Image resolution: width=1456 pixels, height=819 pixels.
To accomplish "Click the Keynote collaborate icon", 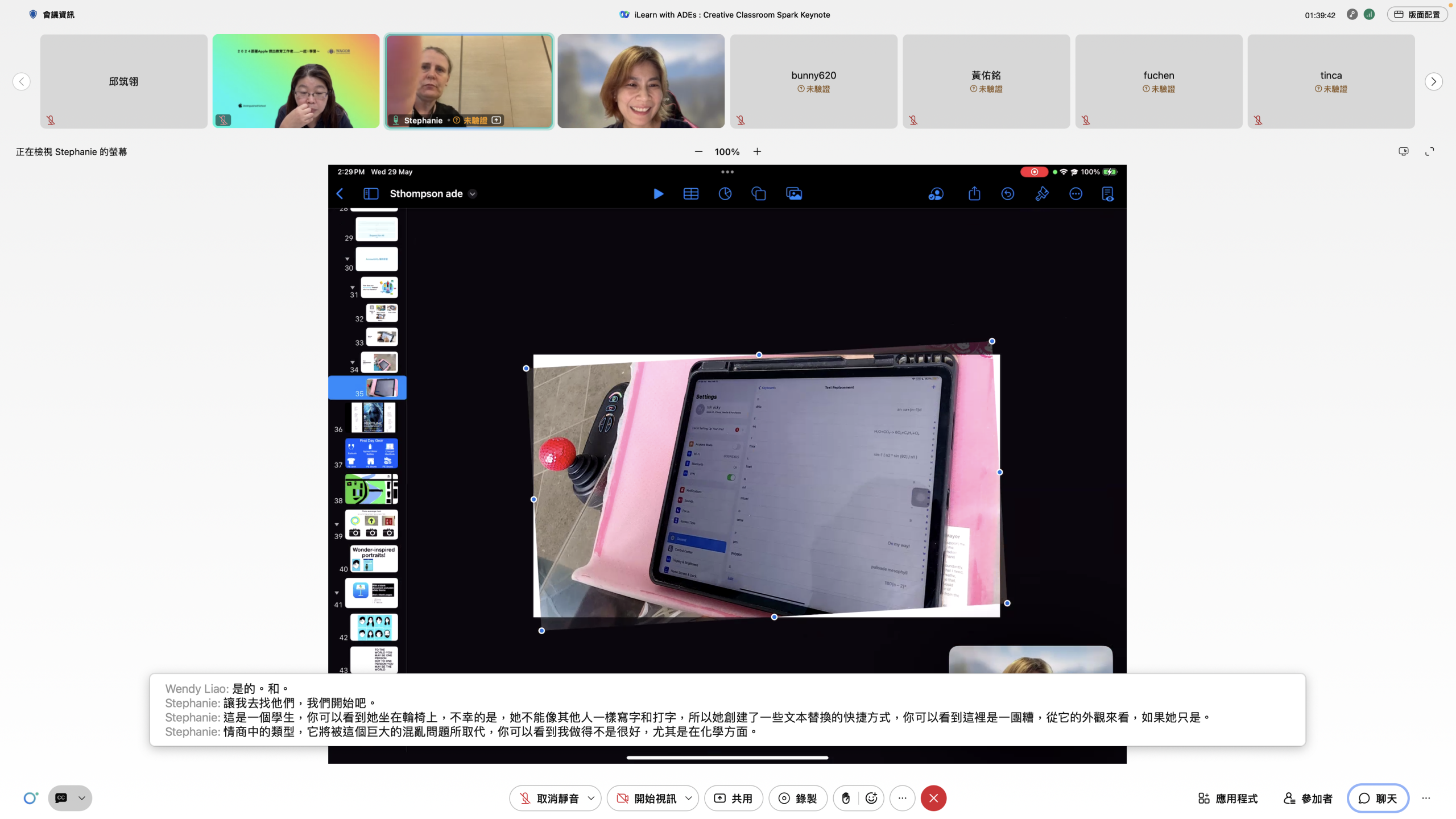I will (x=936, y=194).
